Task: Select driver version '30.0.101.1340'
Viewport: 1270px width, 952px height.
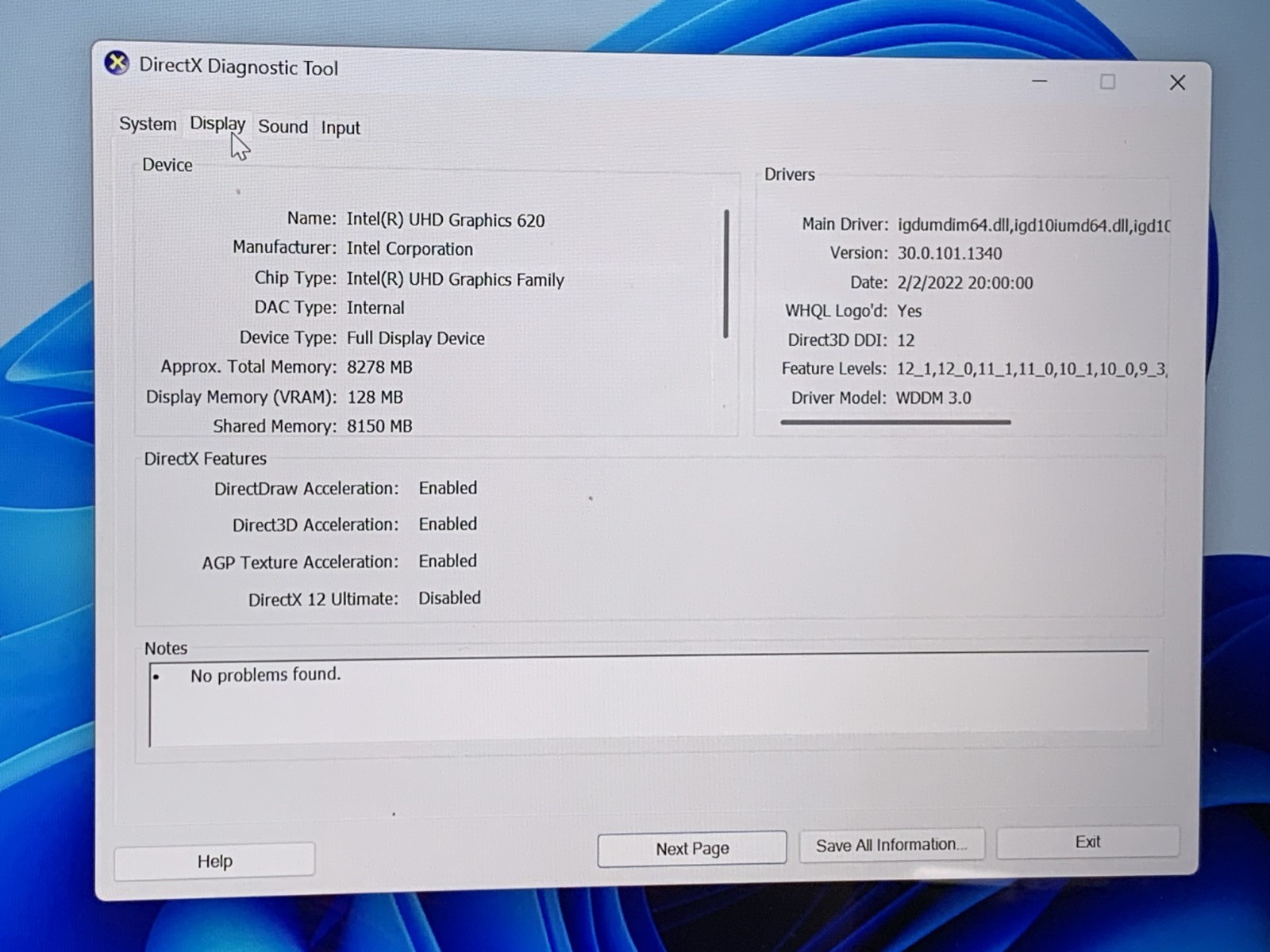Action: [949, 253]
